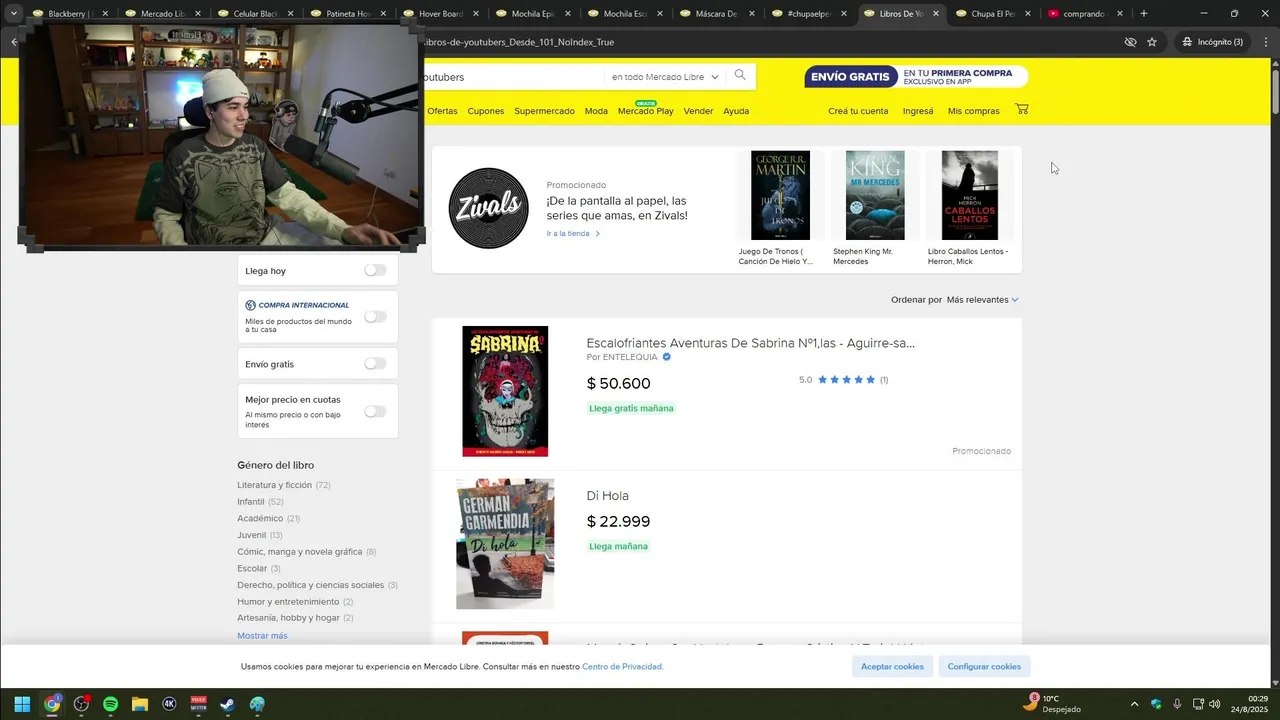Enable the Llega hoy toggle

tap(375, 270)
